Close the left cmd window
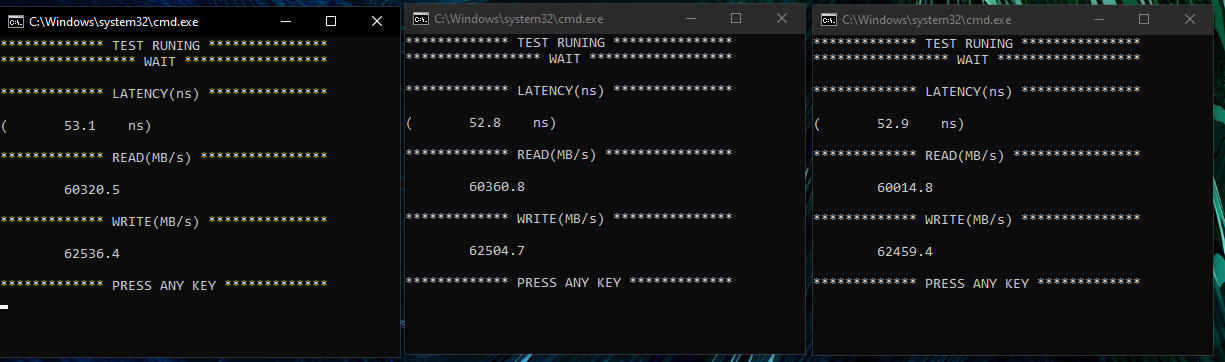Image resolution: width=1225 pixels, height=362 pixels. click(x=376, y=21)
